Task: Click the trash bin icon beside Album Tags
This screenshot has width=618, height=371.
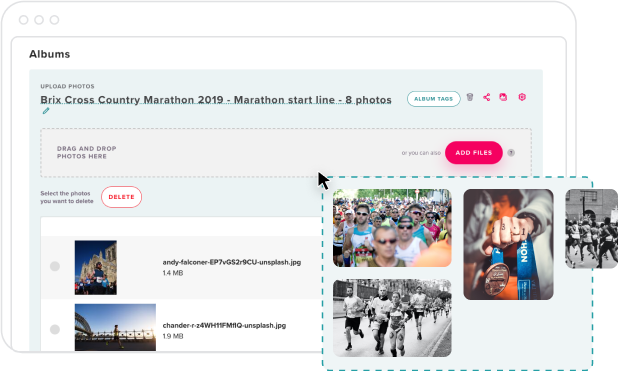Action: coord(469,97)
